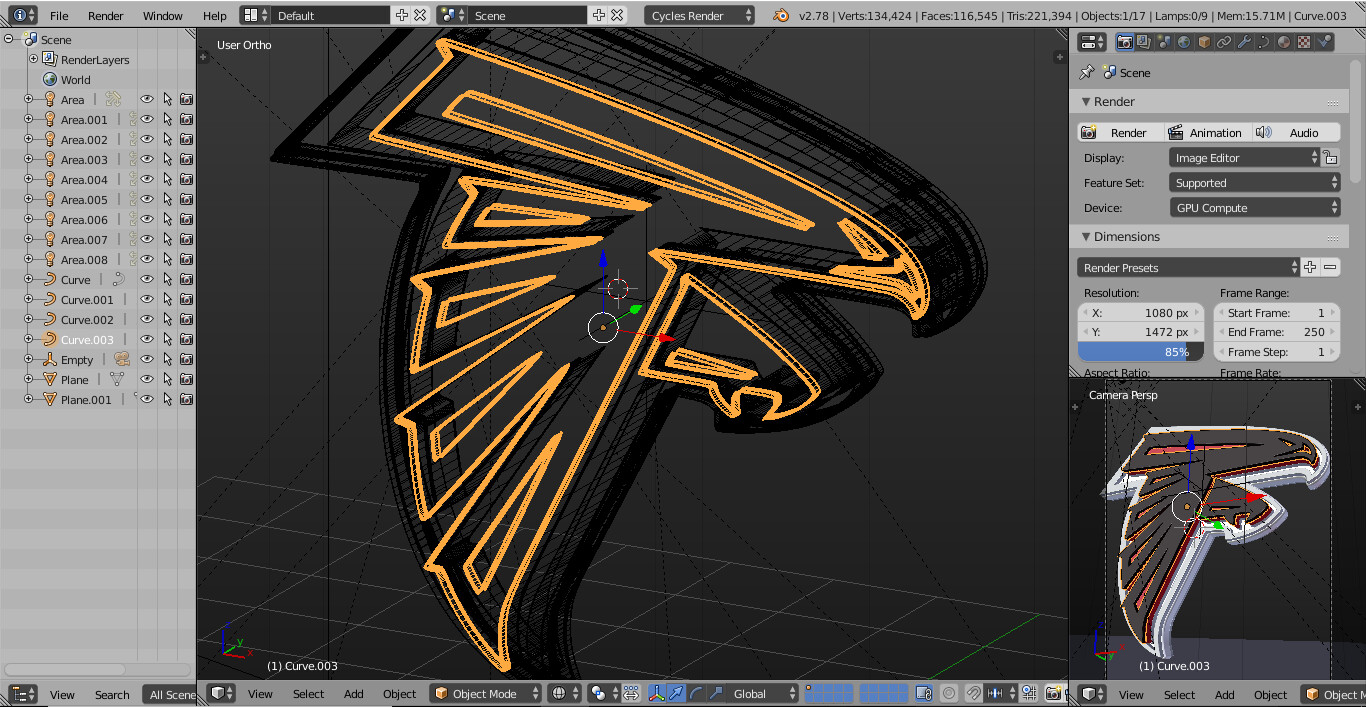1366x707 pixels.
Task: Open the Material properties tab (sphere icon)
Action: 1284,42
